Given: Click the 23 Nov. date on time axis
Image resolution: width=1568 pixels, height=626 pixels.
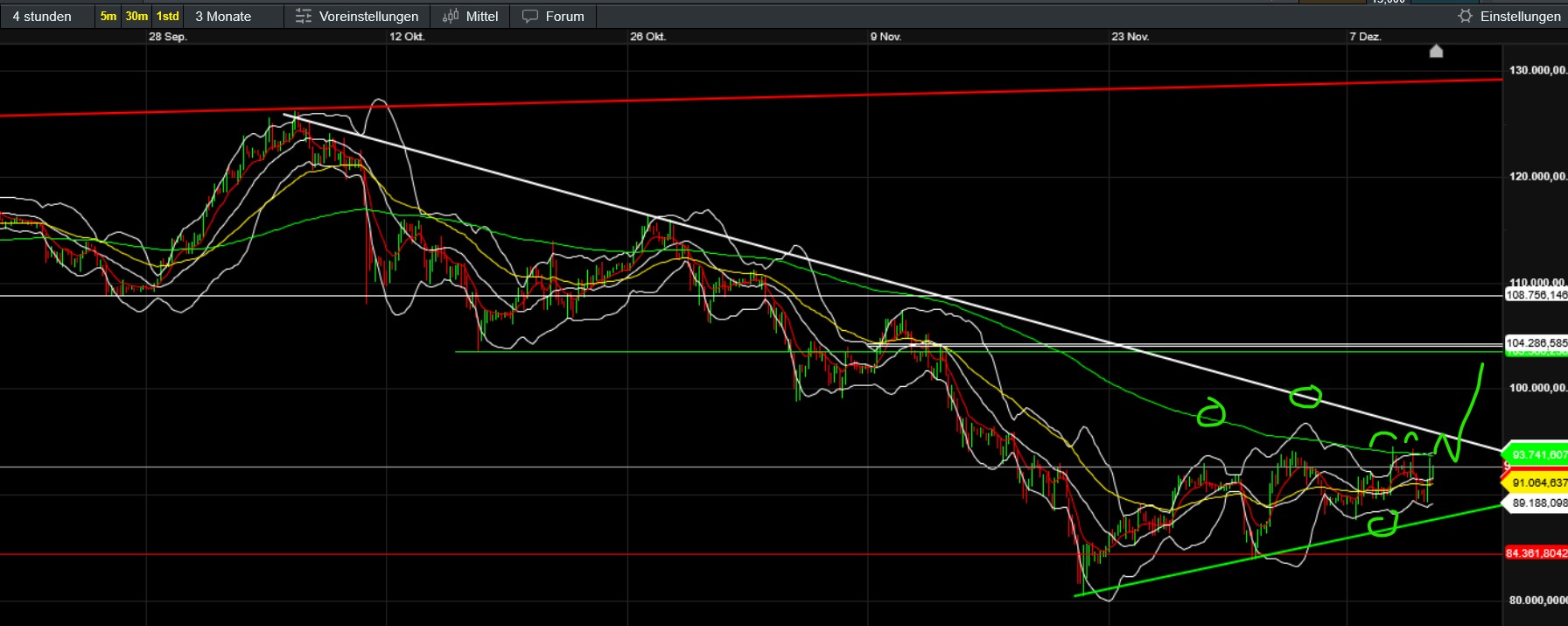Looking at the screenshot, I should coord(1130,37).
